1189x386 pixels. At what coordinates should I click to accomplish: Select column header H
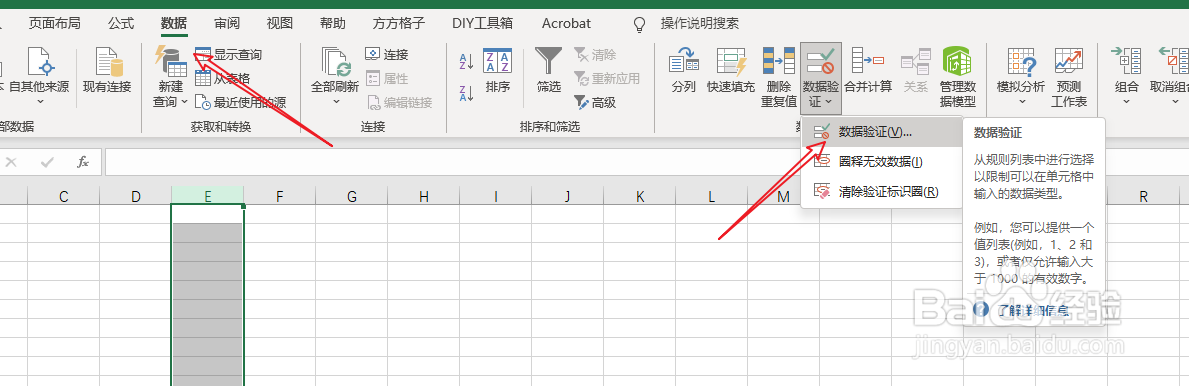tap(424, 196)
